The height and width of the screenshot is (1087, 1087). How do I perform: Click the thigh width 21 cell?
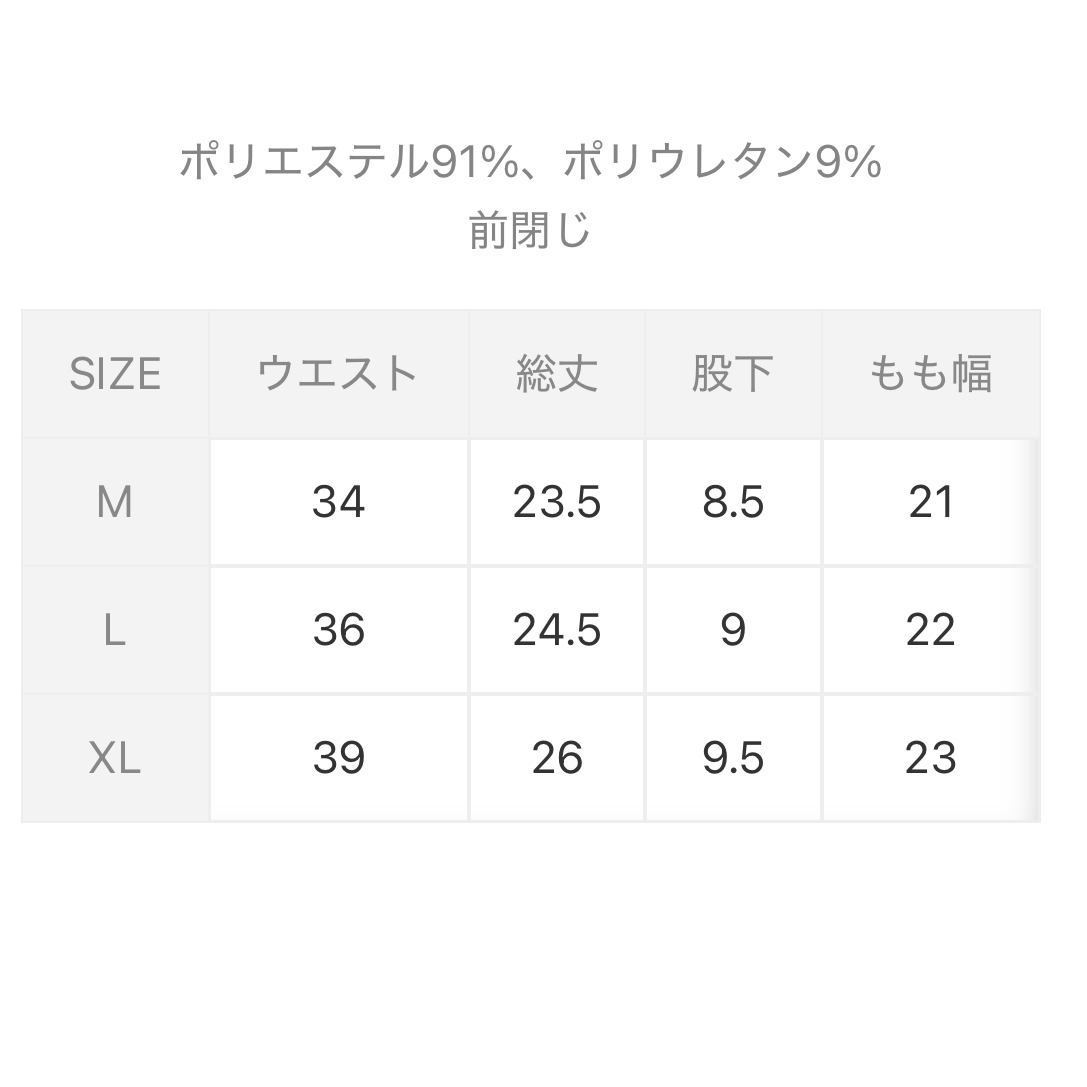coord(930,502)
